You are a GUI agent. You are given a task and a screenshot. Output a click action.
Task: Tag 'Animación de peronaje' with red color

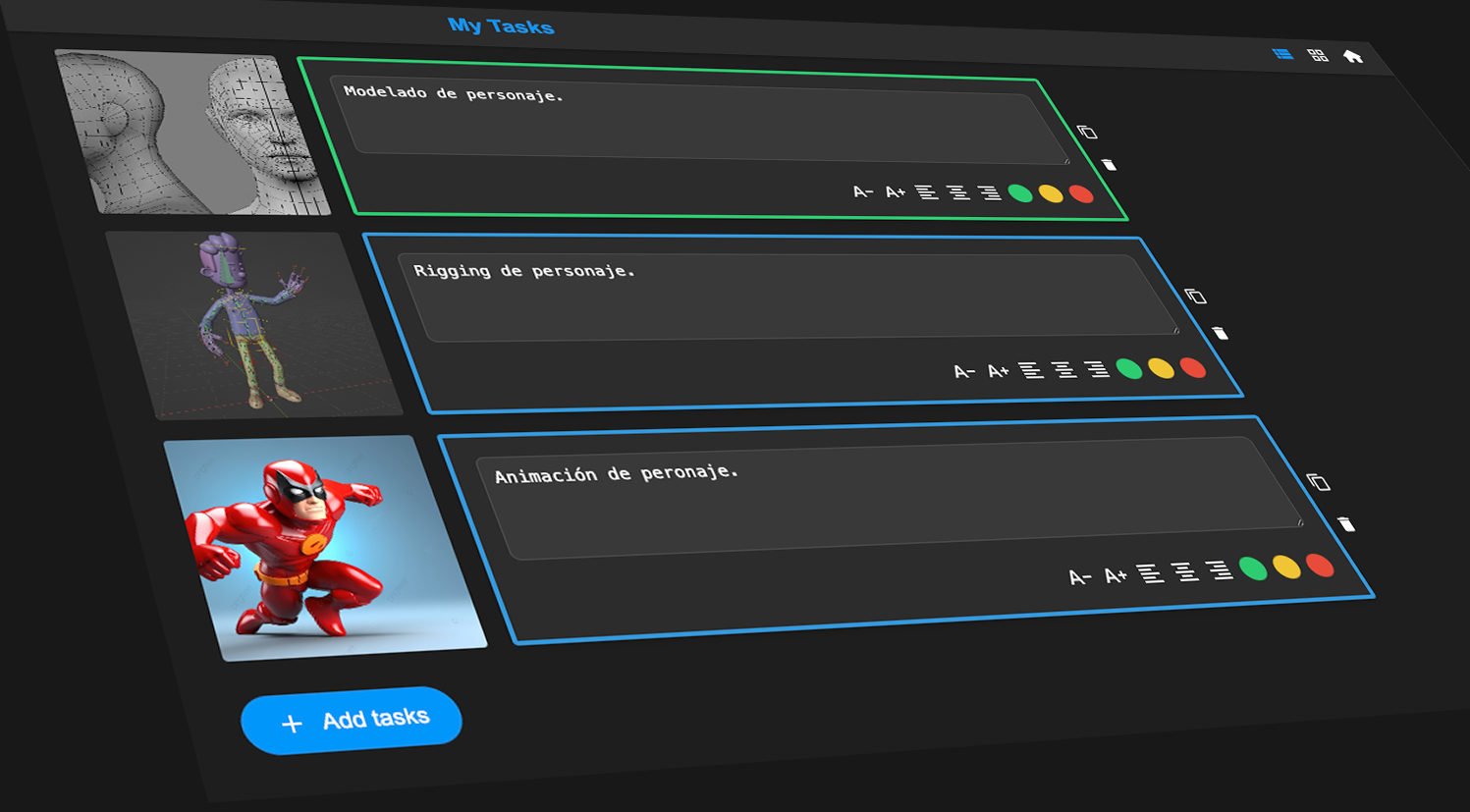1321,566
